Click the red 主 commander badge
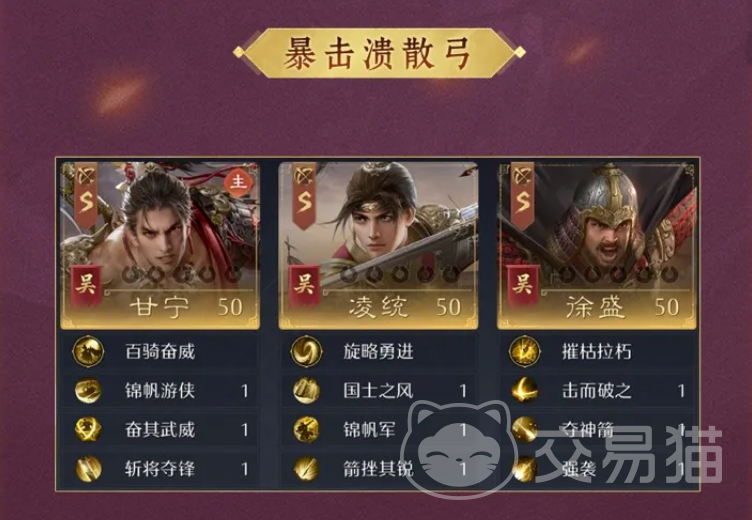Image resolution: width=752 pixels, height=520 pixels. click(238, 182)
